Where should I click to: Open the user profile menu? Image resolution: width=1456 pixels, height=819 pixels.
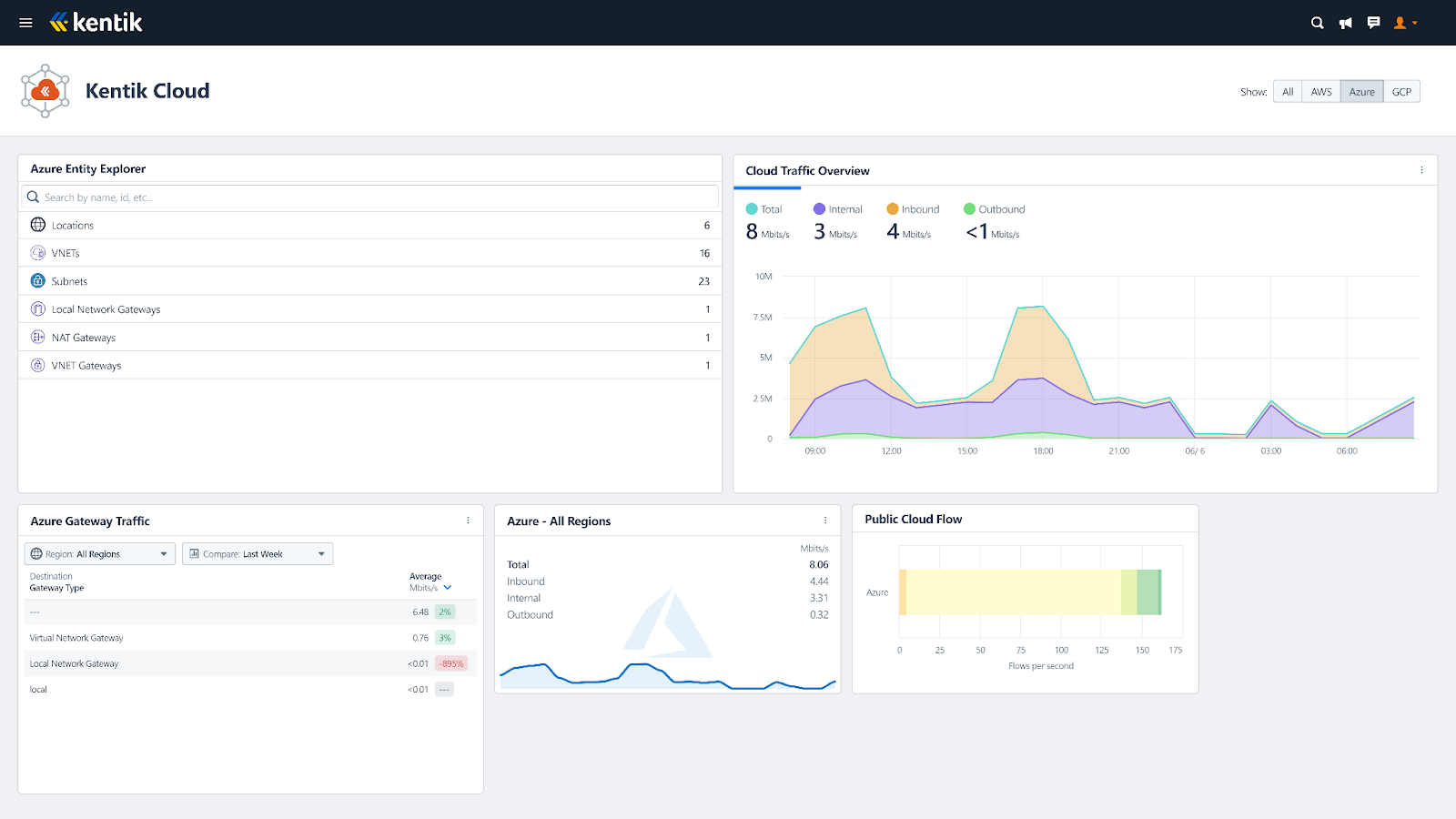coord(1405,23)
